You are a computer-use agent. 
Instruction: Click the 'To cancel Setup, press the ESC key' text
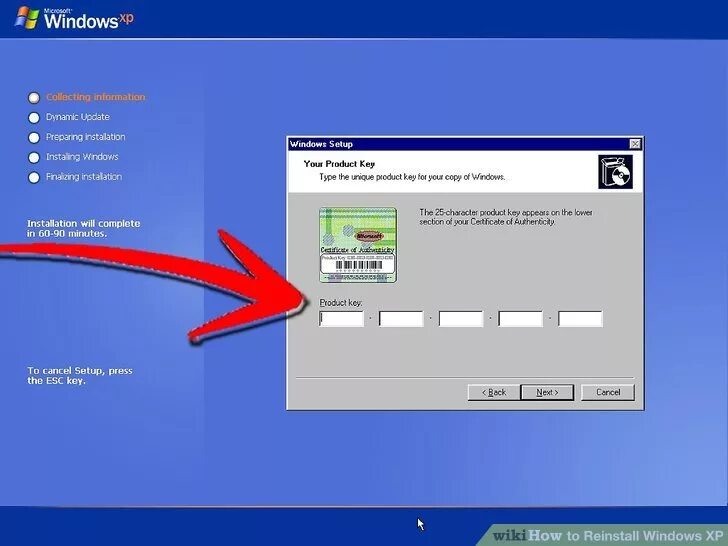tap(79, 376)
